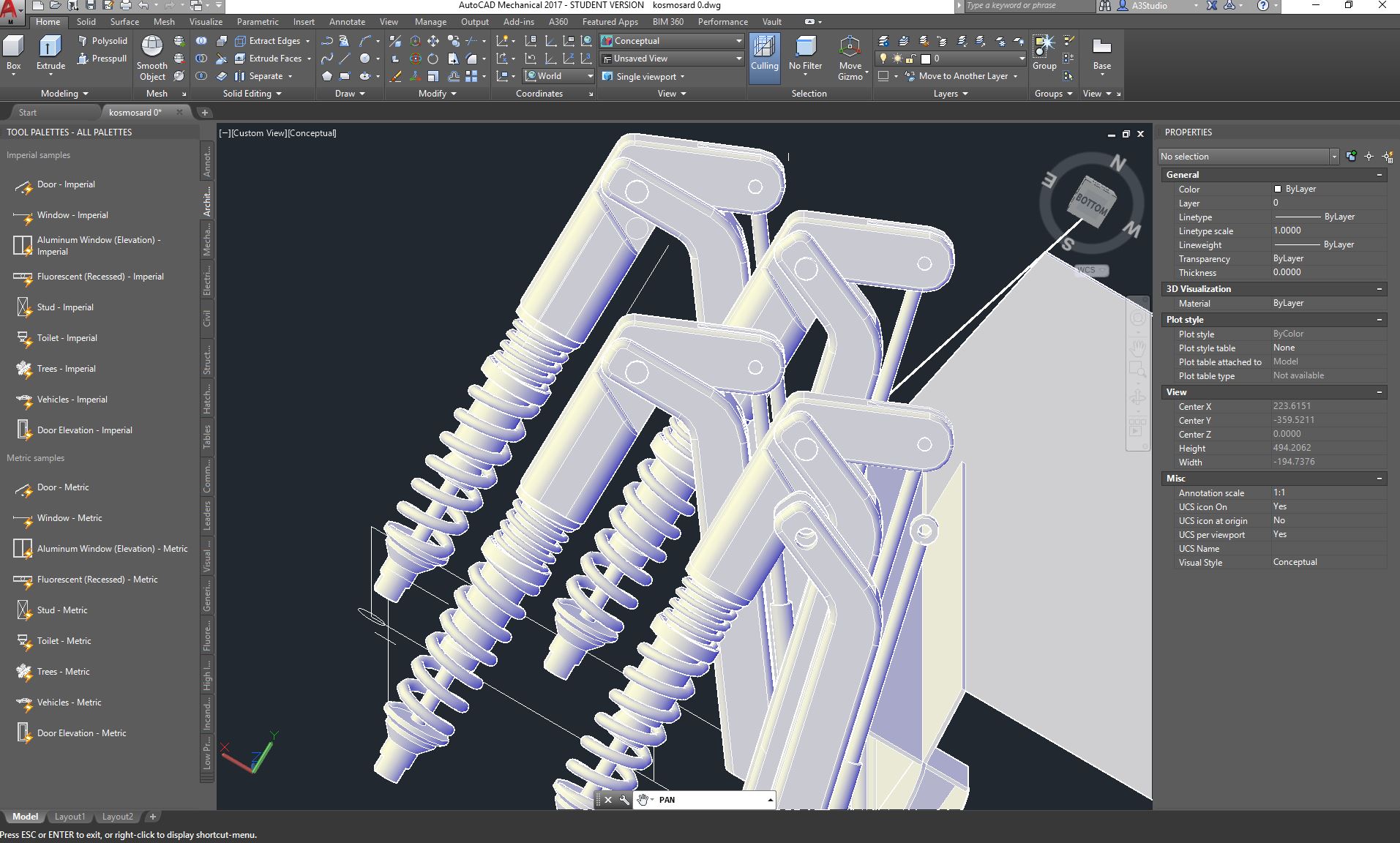Collapse the 3D Visualization section

(1380, 289)
